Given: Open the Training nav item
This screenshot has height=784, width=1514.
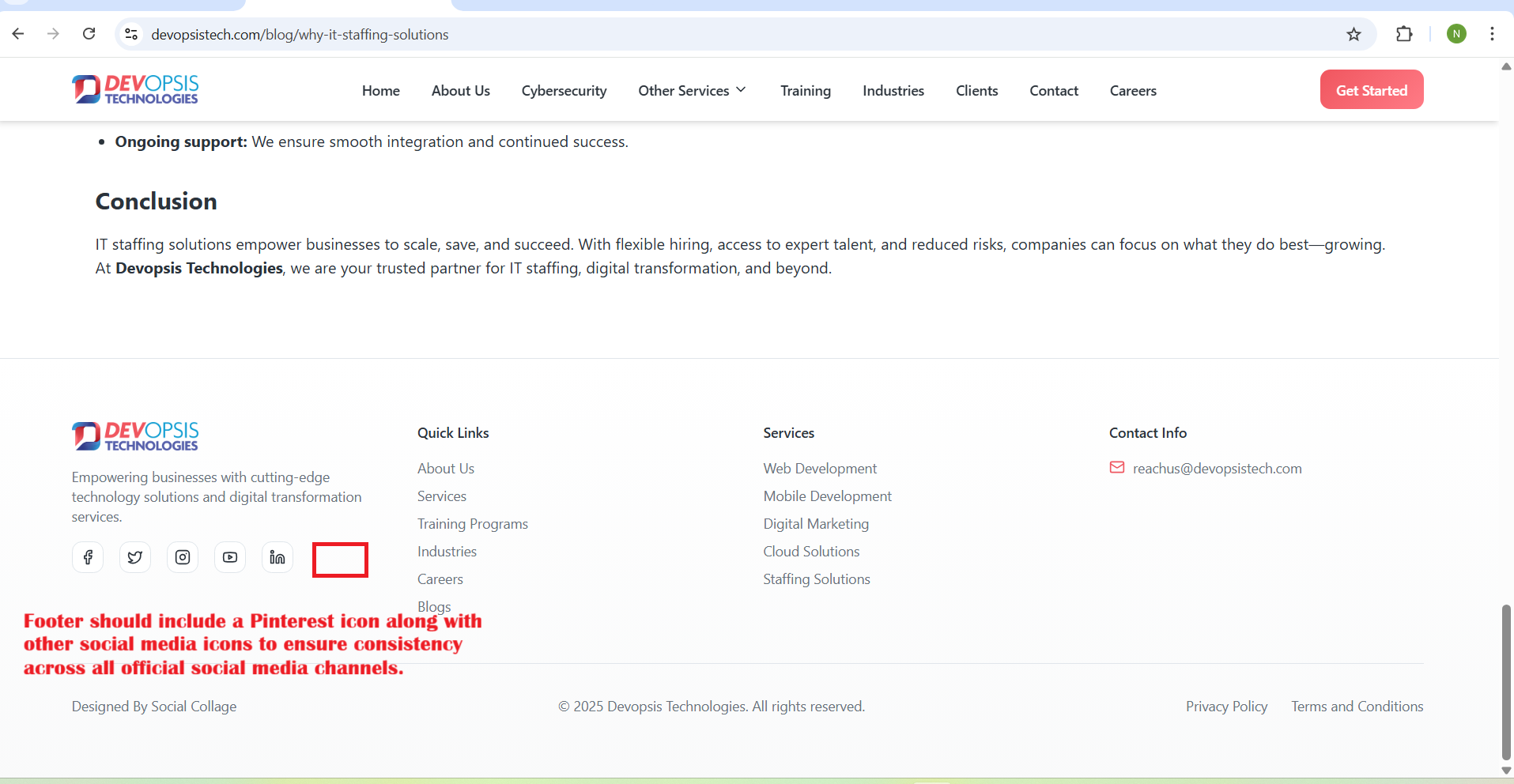Looking at the screenshot, I should 805,91.
